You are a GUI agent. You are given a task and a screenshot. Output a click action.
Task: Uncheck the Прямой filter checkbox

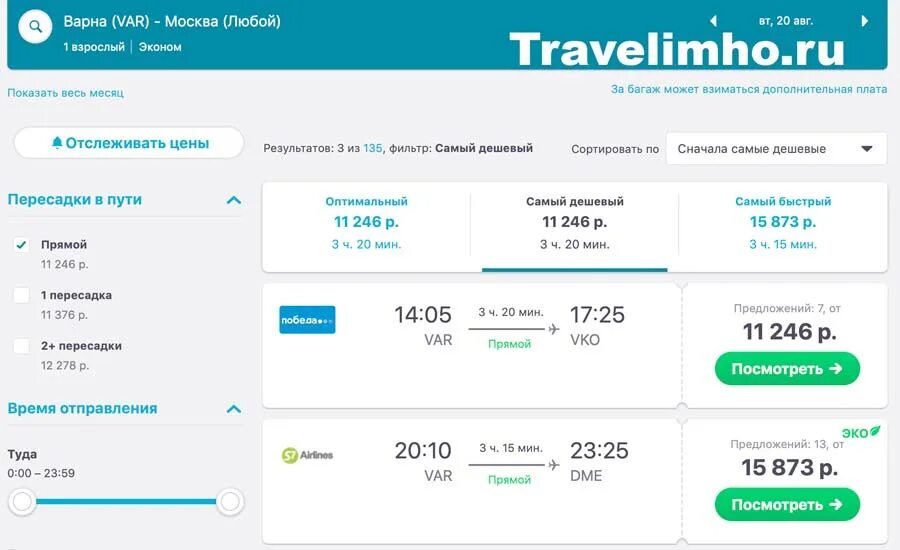21,245
